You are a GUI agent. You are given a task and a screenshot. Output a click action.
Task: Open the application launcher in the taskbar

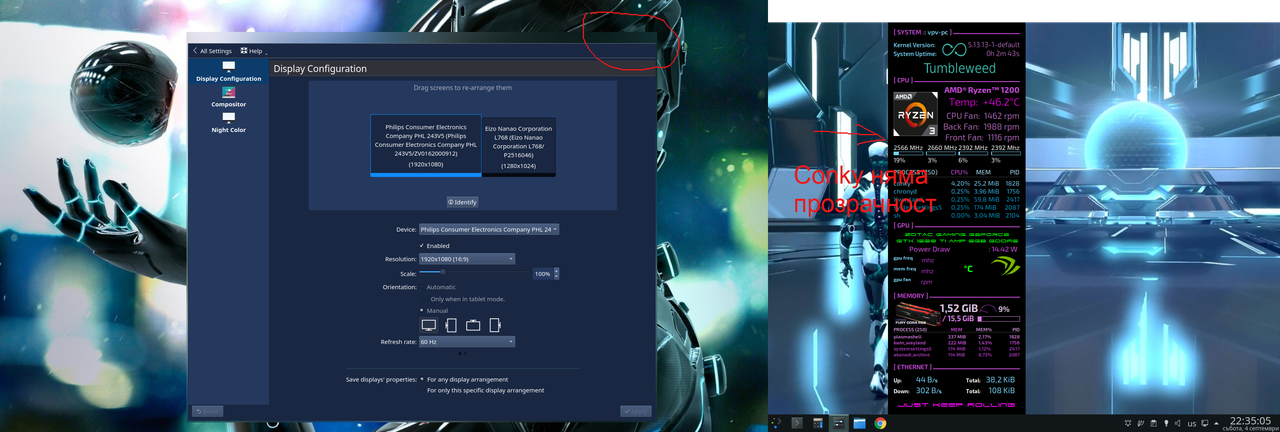pos(776,422)
